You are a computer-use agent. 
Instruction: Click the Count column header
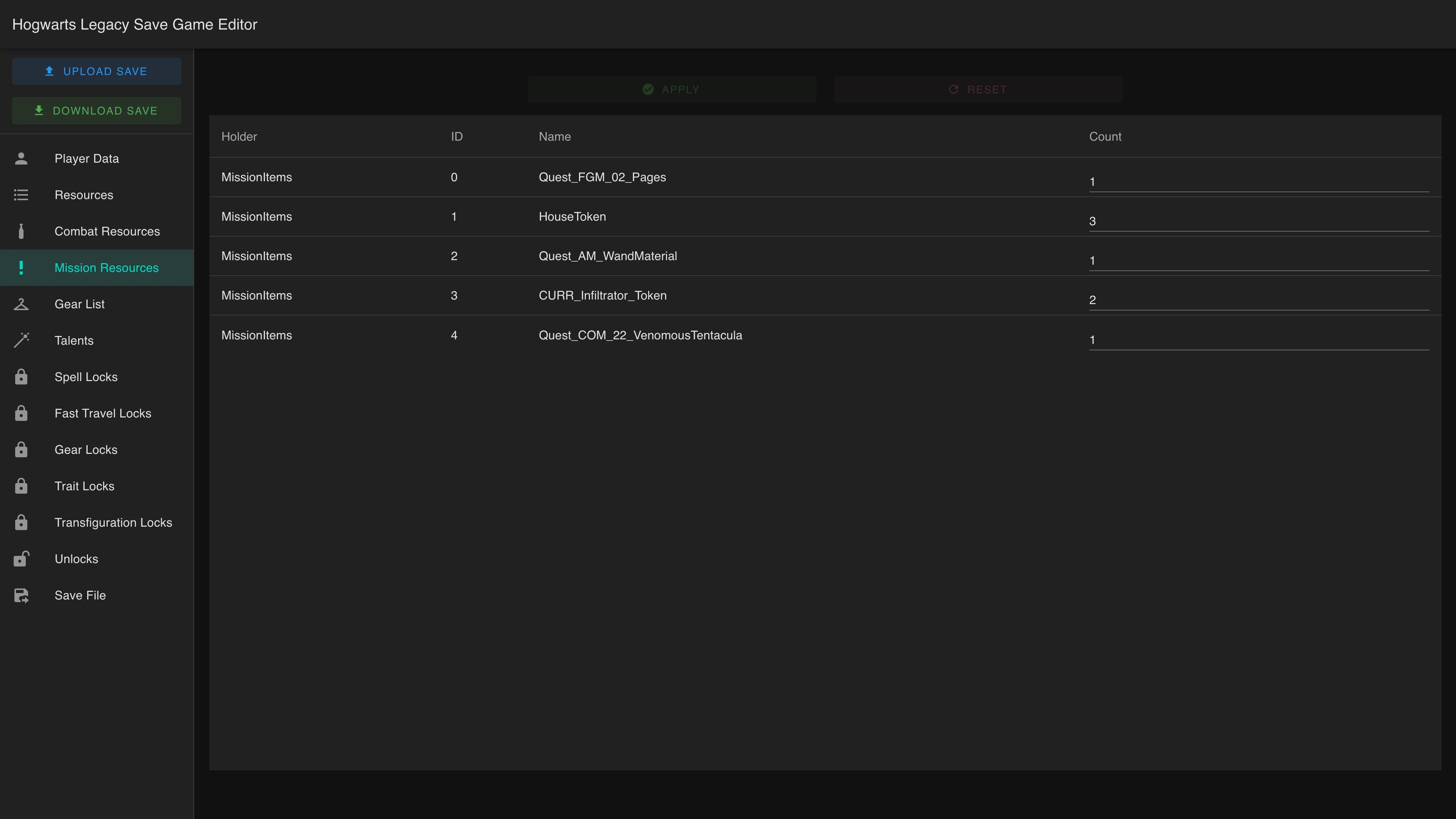1105,137
